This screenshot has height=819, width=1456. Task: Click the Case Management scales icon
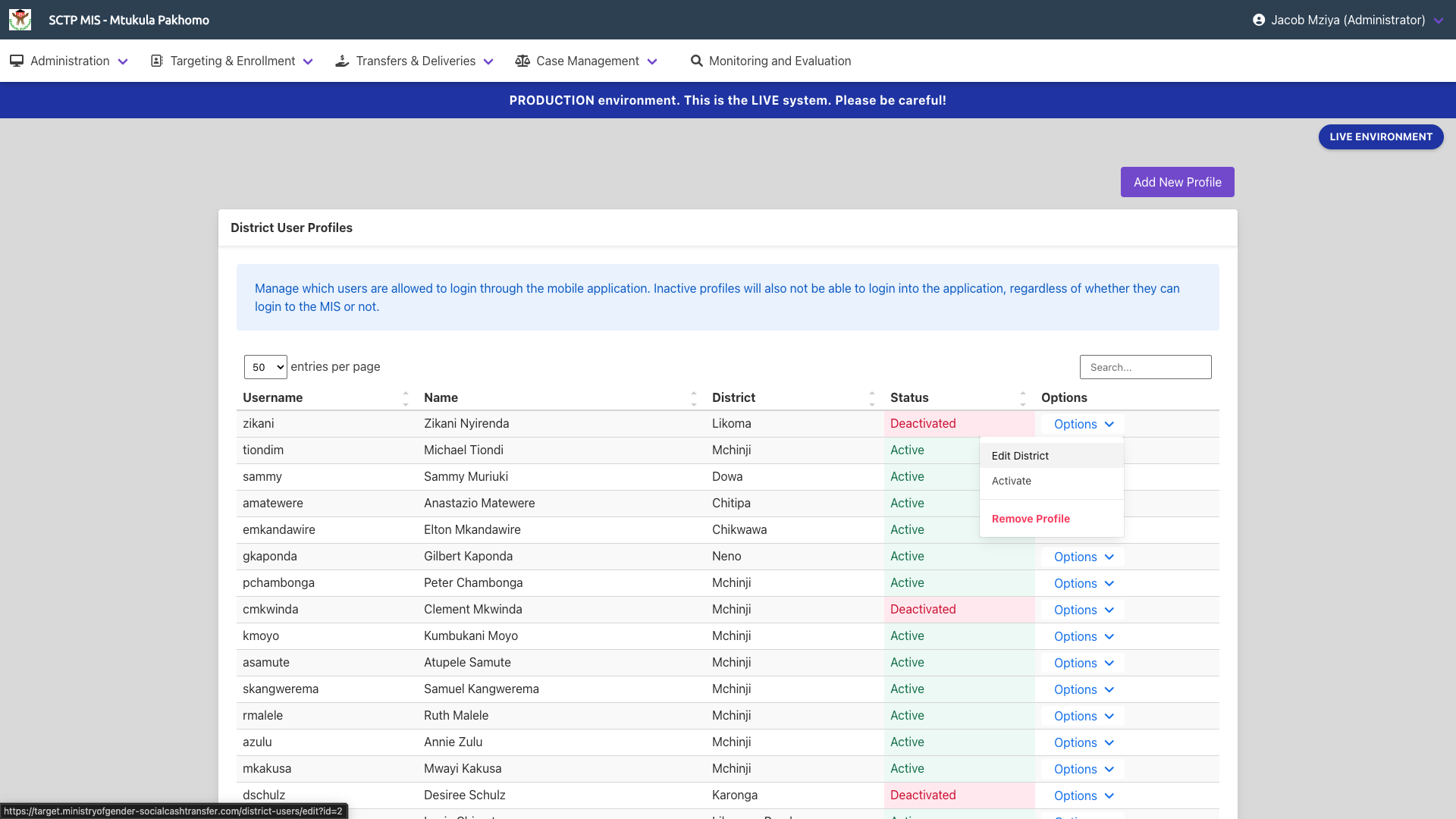coord(522,61)
